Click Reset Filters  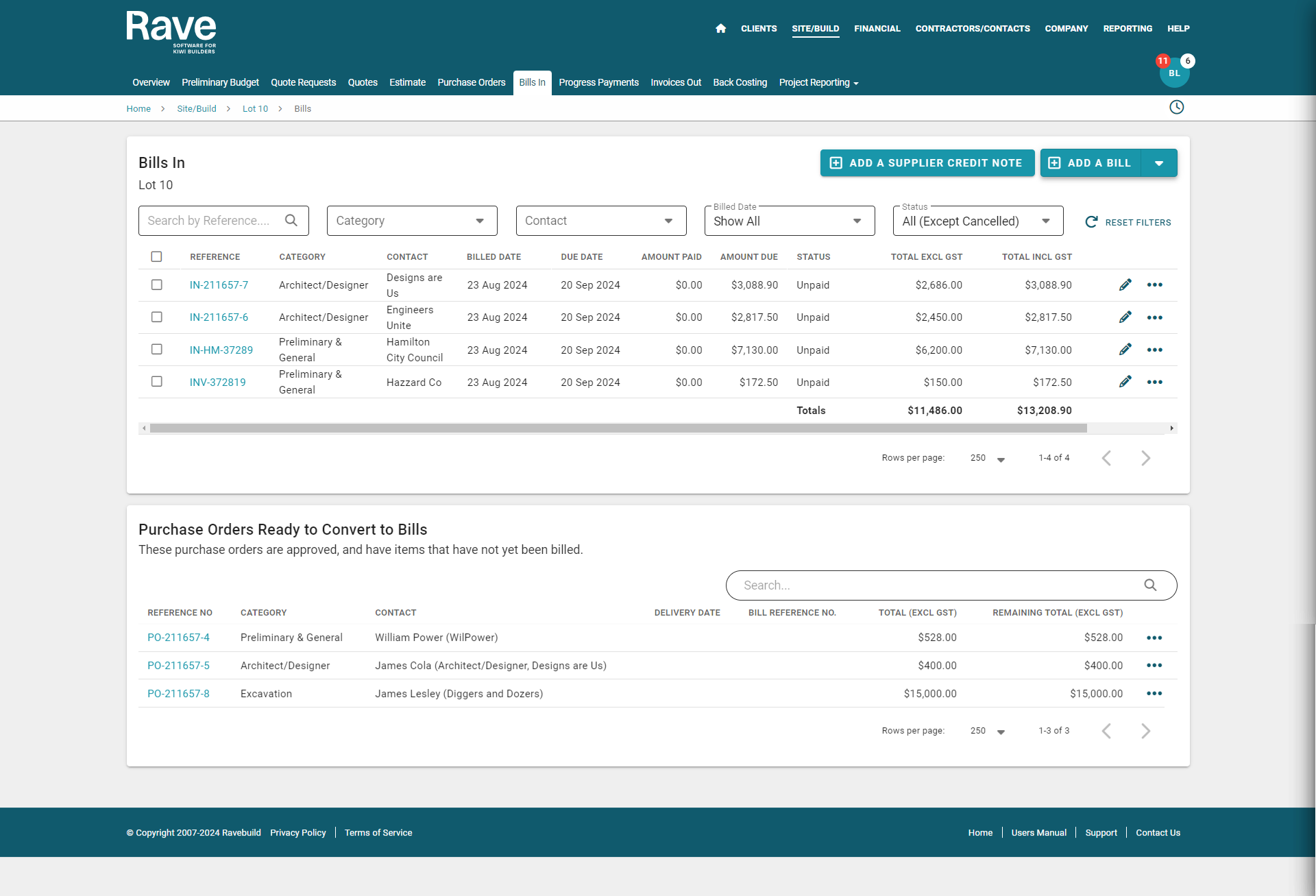[1128, 222]
